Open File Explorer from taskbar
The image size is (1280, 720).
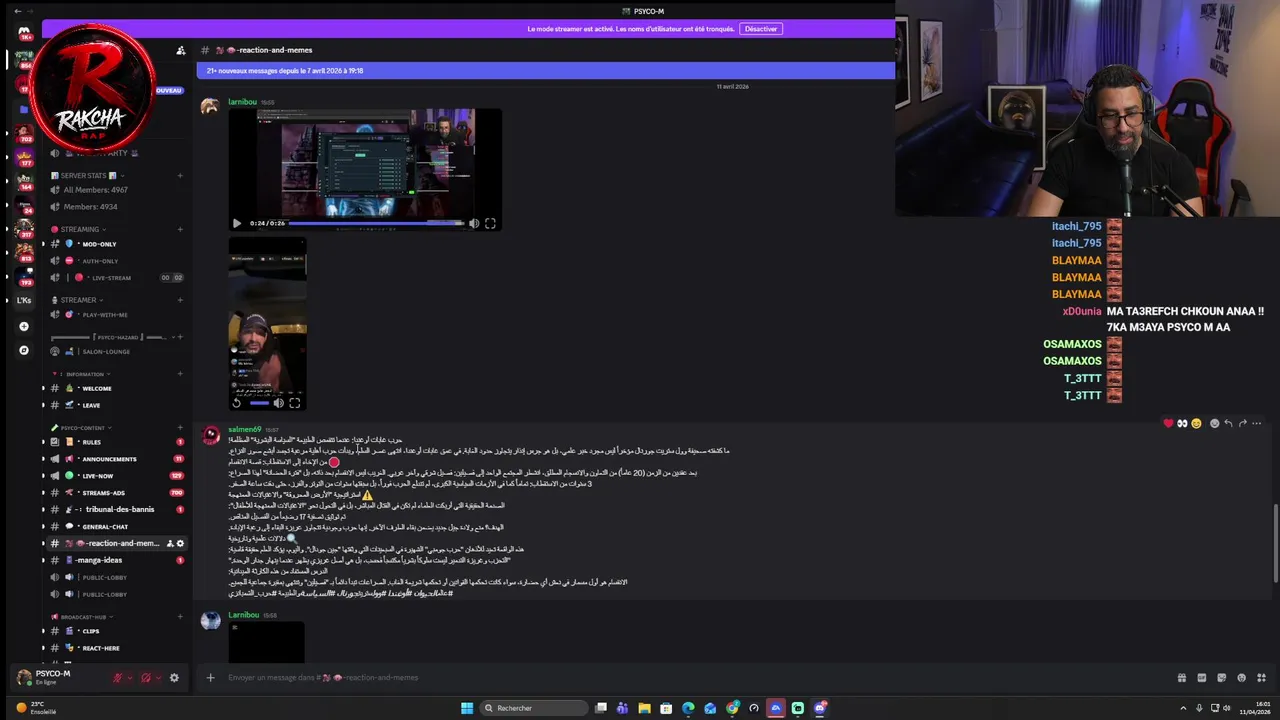[644, 708]
